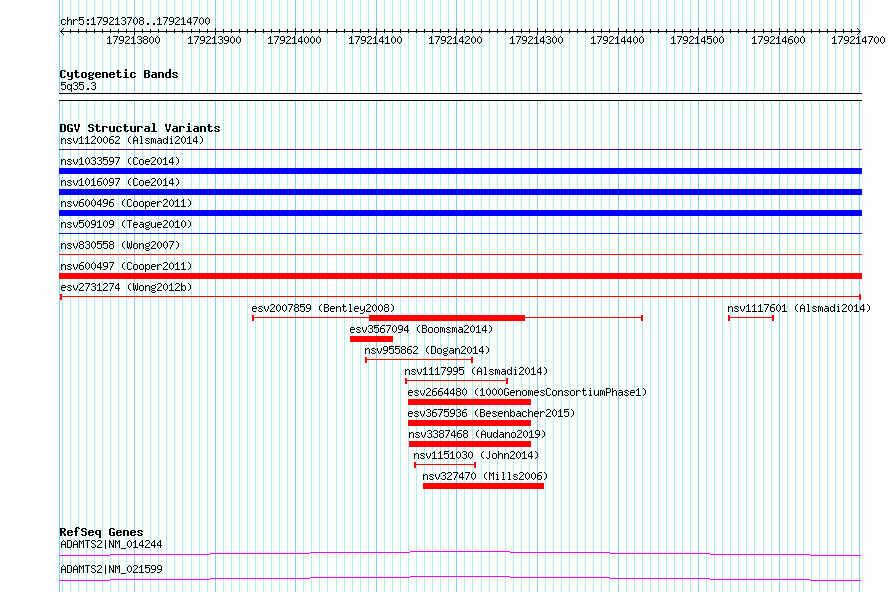The image size is (890, 592).
Task: Click the DGV Structural Variants track title
Action: 140,128
